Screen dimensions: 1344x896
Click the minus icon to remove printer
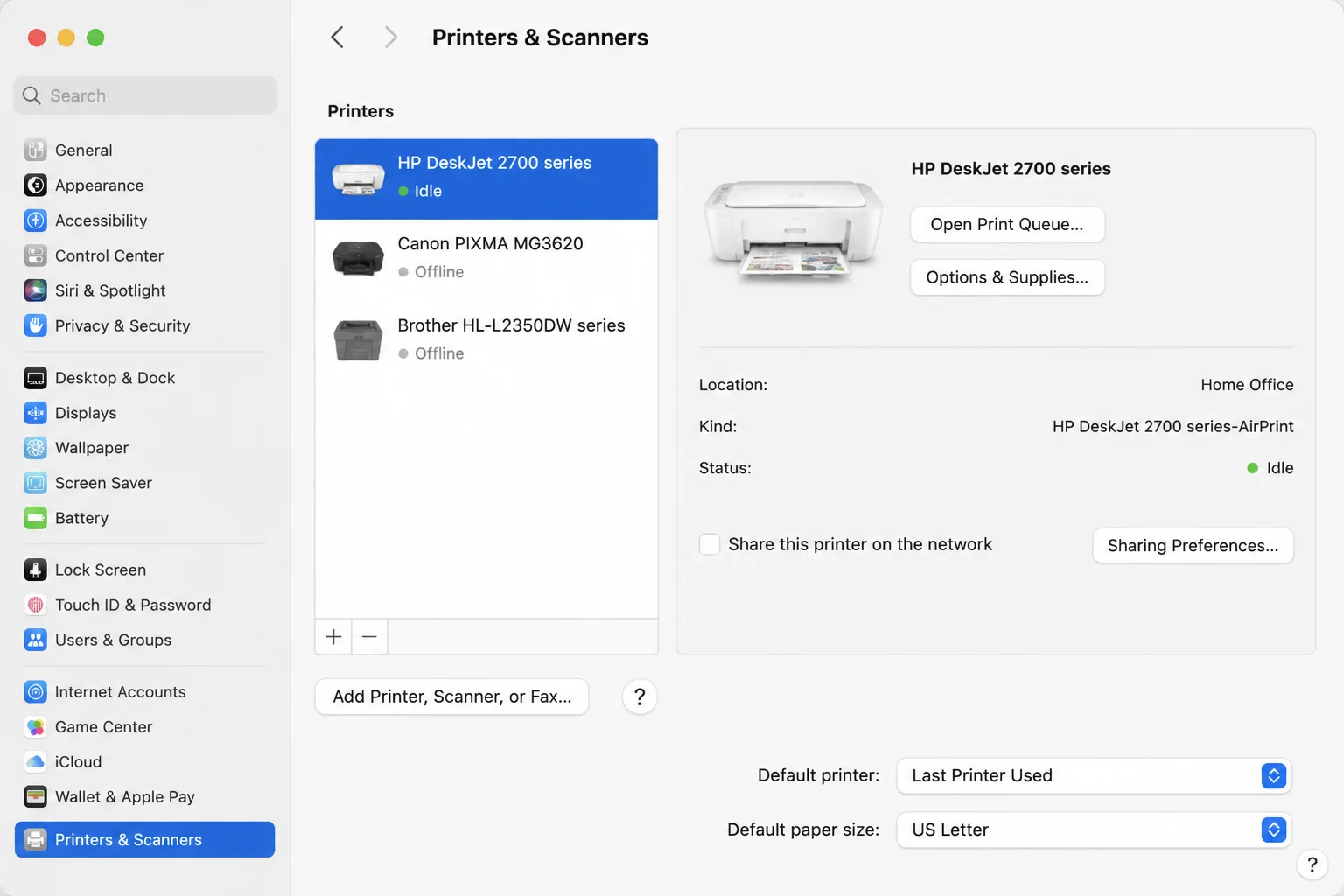coord(369,637)
